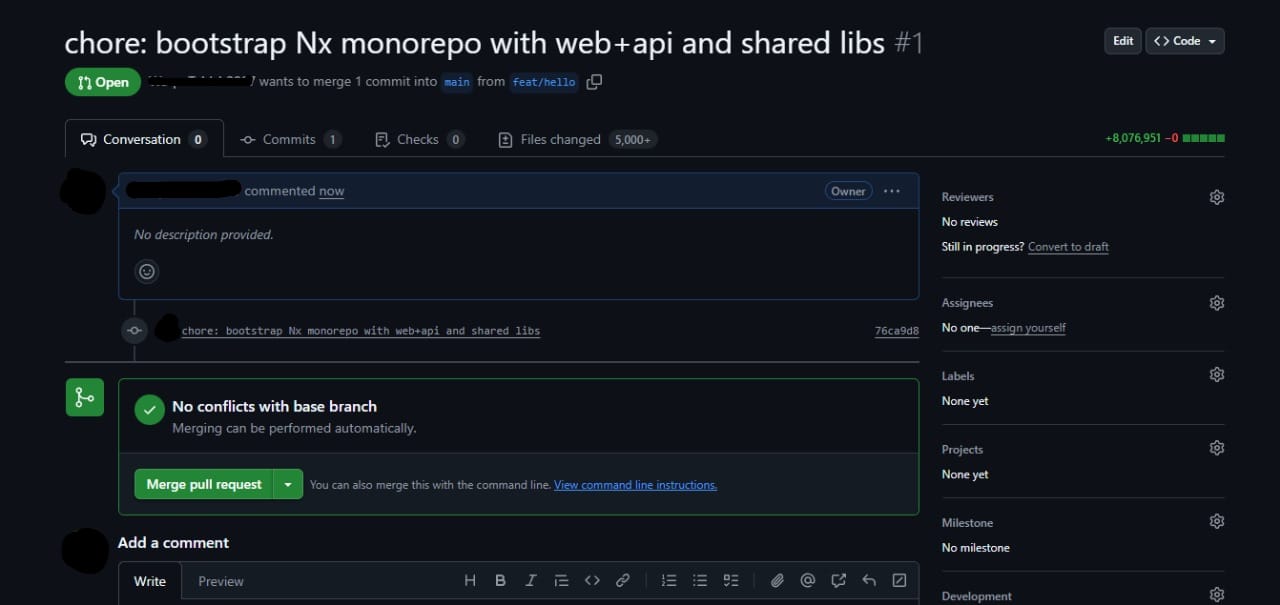Add a hyperlink in the comment toolbar
Viewport: 1280px width, 605px height.
point(623,580)
